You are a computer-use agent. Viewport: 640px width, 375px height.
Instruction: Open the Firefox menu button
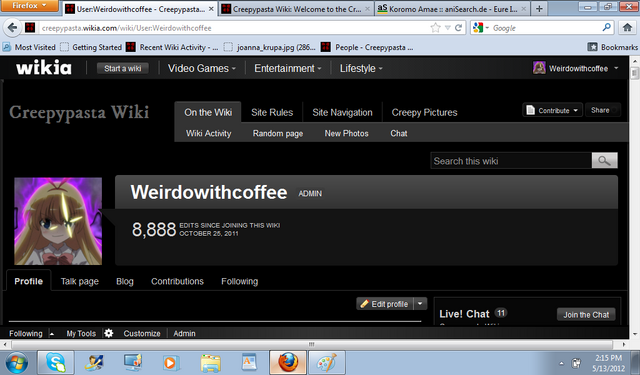point(29,6)
